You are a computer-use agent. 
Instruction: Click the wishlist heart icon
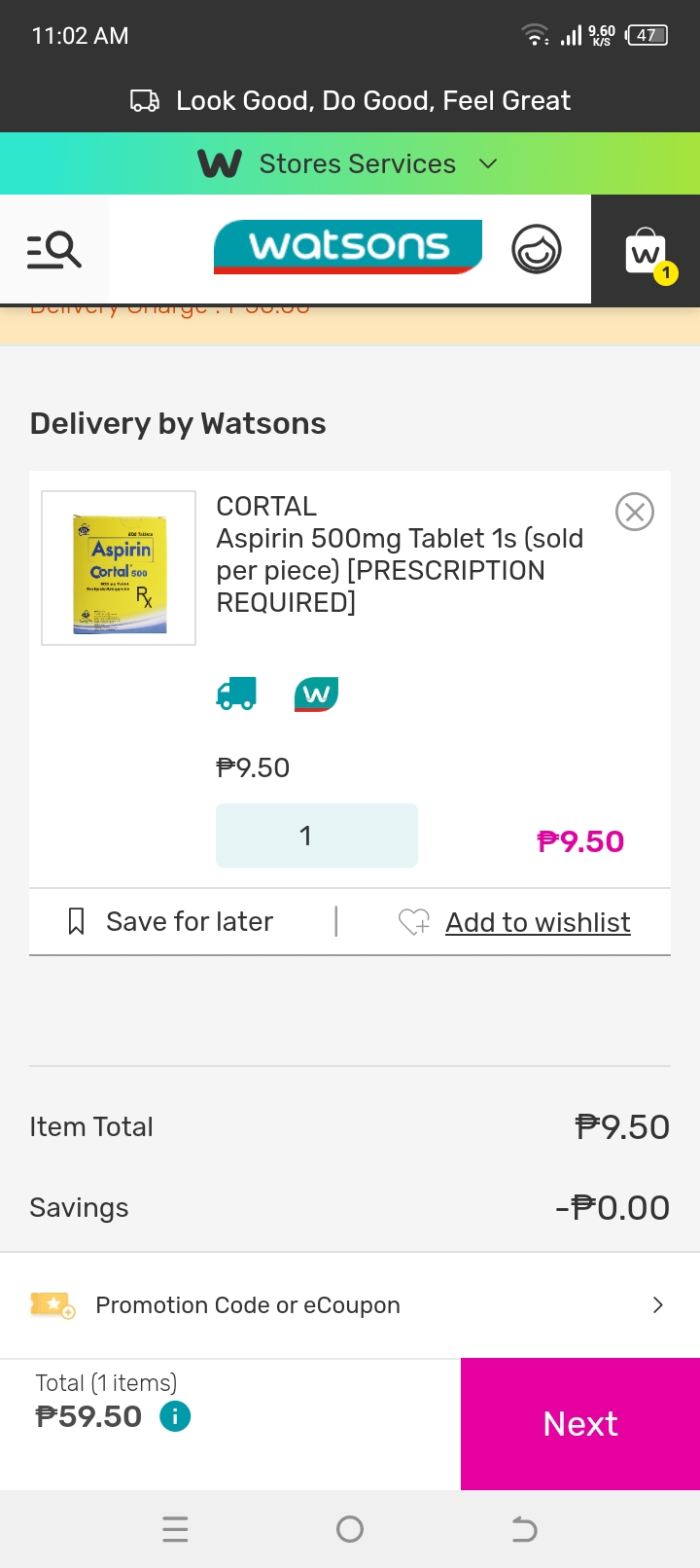click(414, 922)
